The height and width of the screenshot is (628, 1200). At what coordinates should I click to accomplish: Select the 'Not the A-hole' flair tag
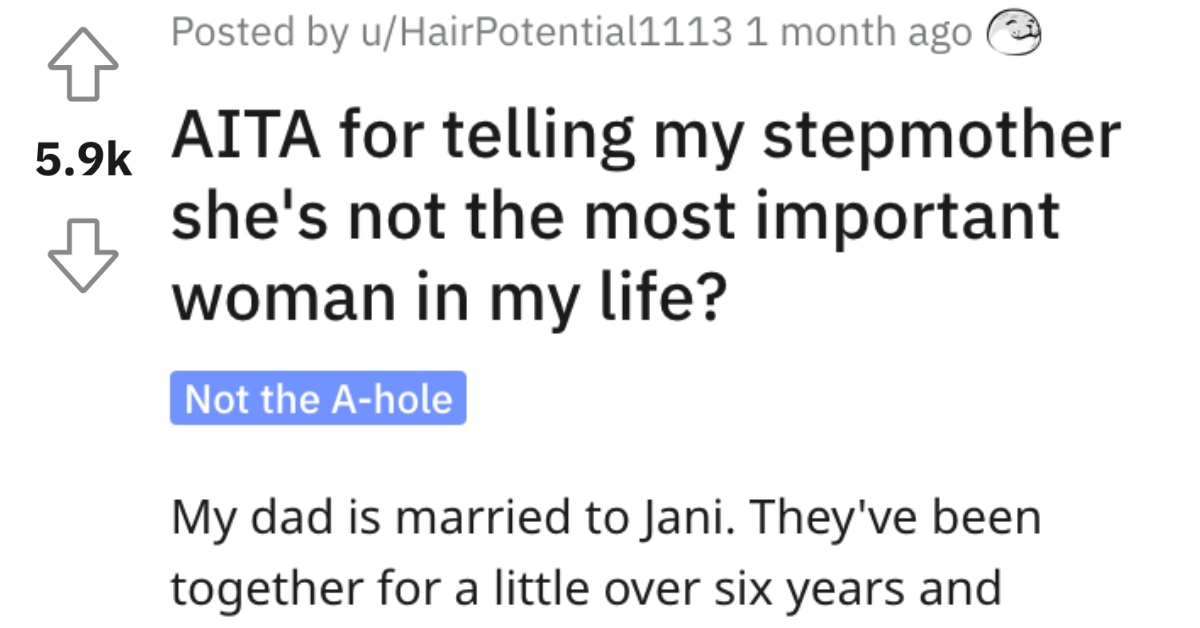[318, 399]
